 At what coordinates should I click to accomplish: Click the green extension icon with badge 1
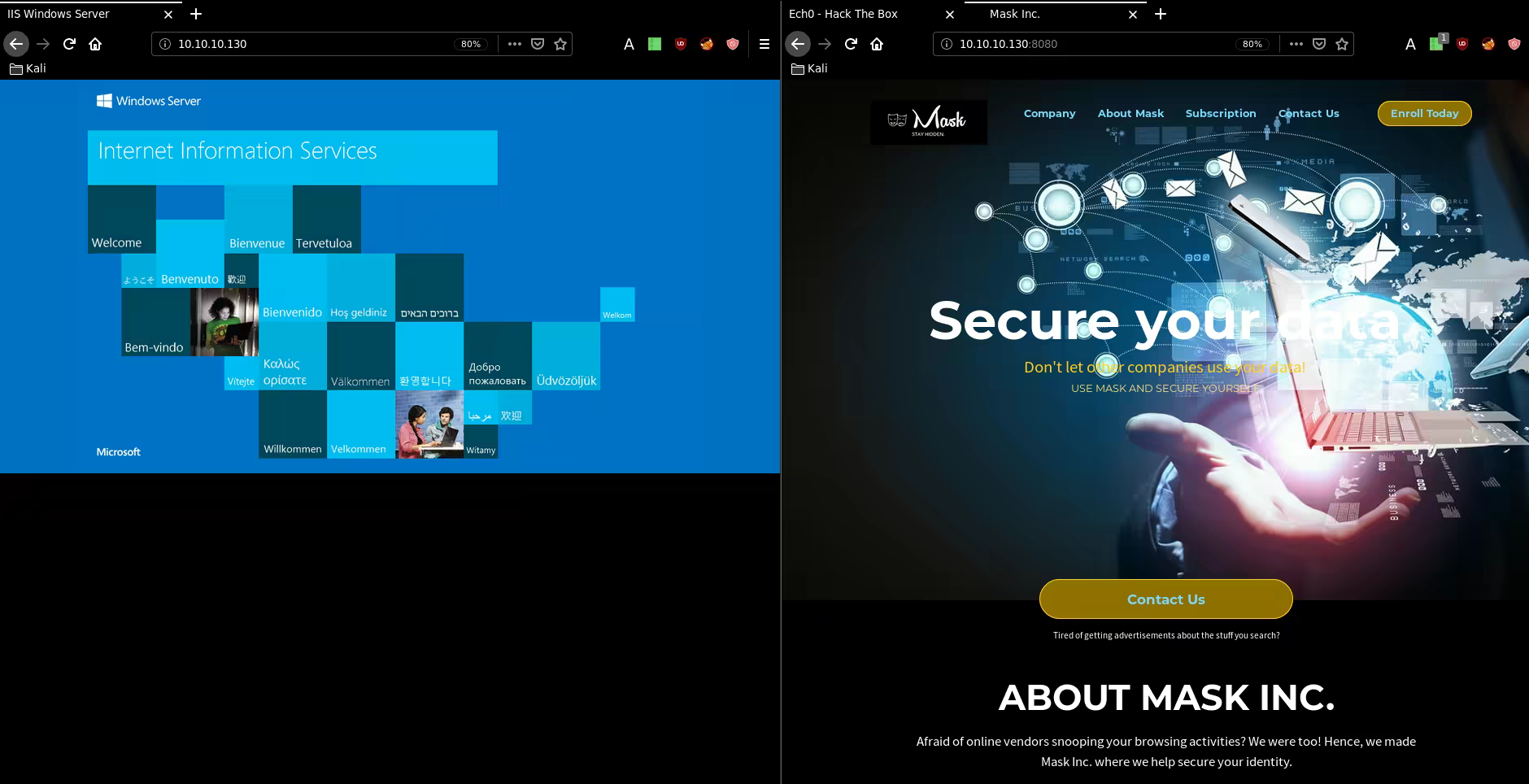tap(1436, 44)
